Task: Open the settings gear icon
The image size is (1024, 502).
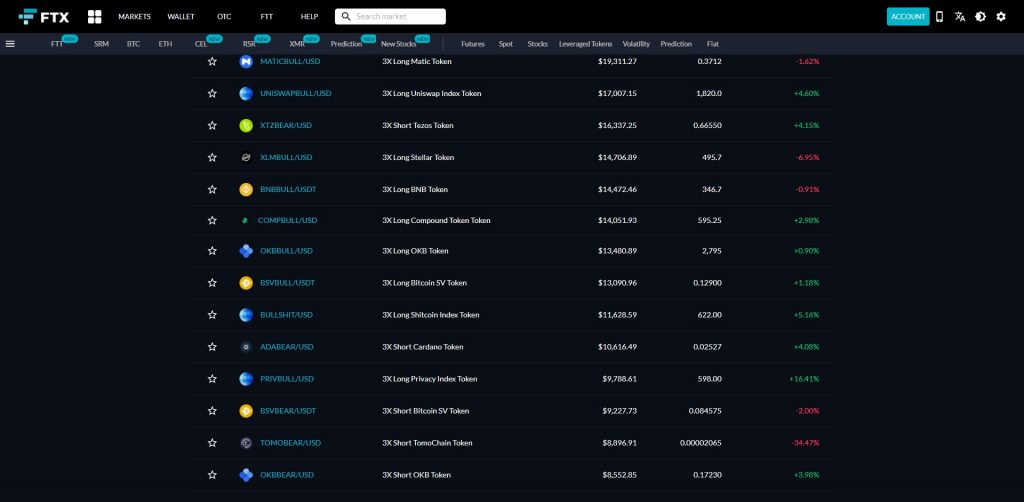Action: (1000, 17)
